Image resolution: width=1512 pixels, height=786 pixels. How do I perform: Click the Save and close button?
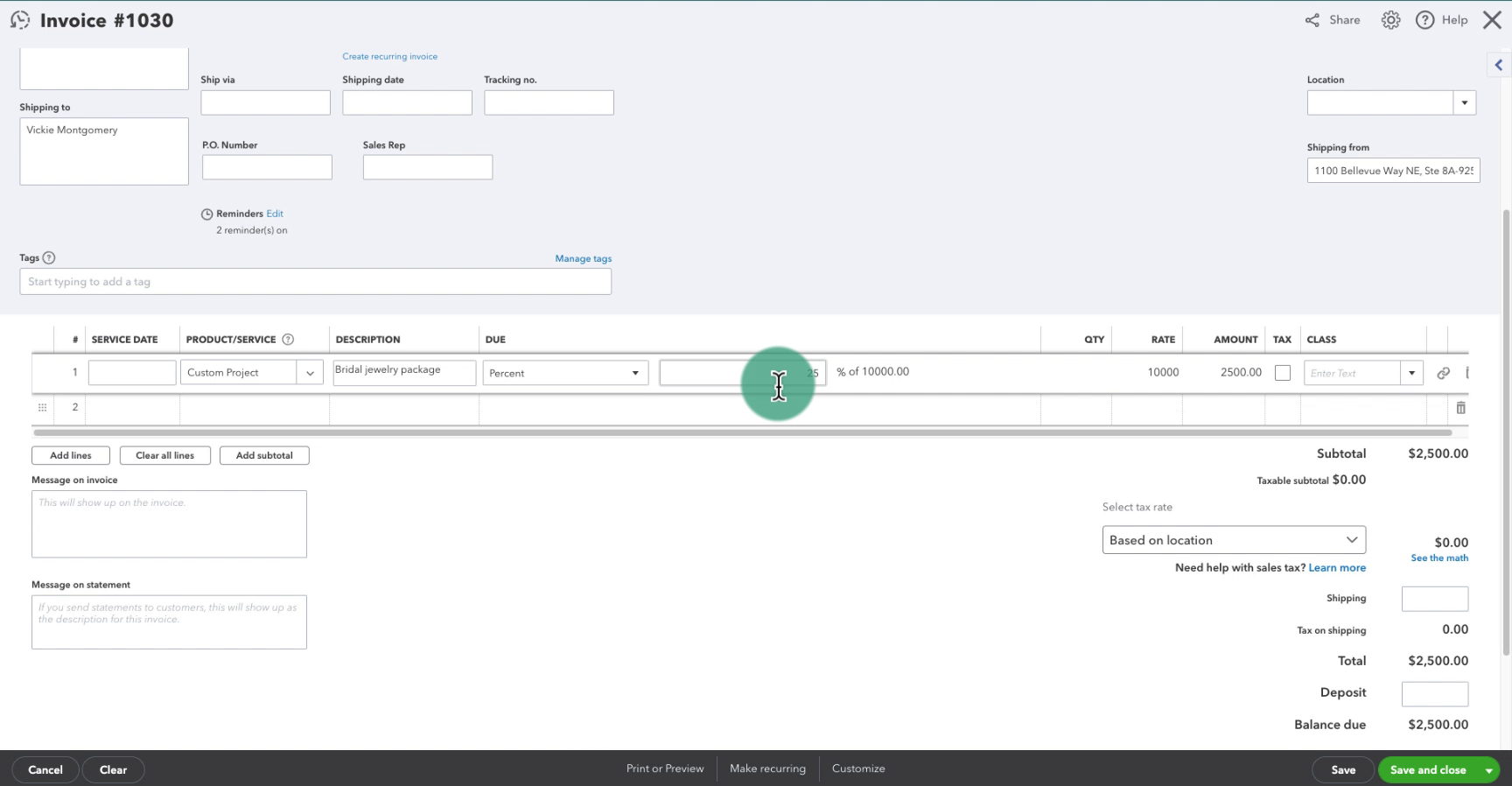tap(1428, 770)
